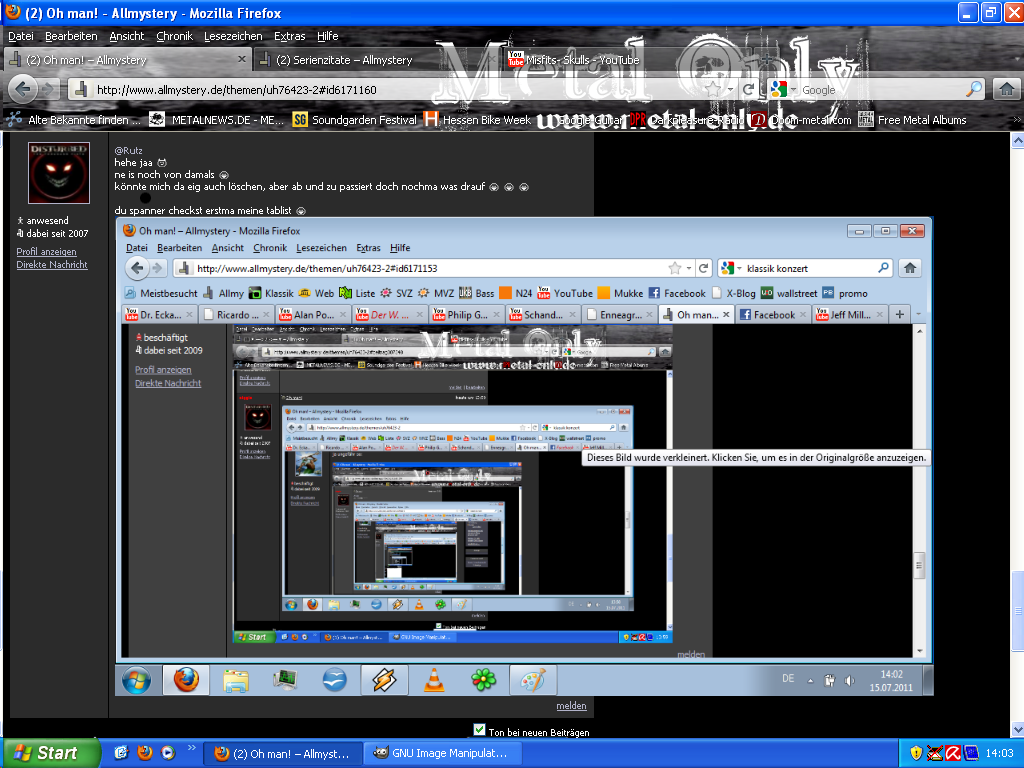Bookmark this page with the star icon
The image size is (1024, 768).
[713, 89]
